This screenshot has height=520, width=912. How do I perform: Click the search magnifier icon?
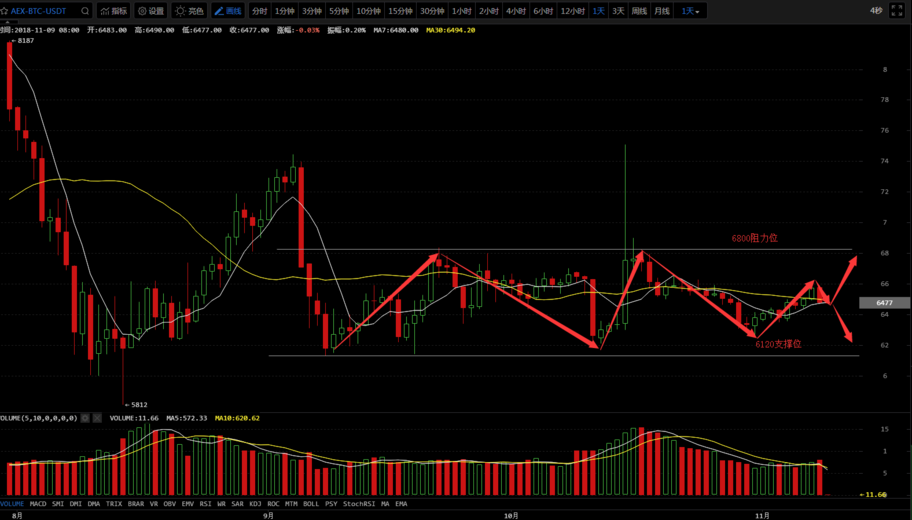(x=85, y=10)
